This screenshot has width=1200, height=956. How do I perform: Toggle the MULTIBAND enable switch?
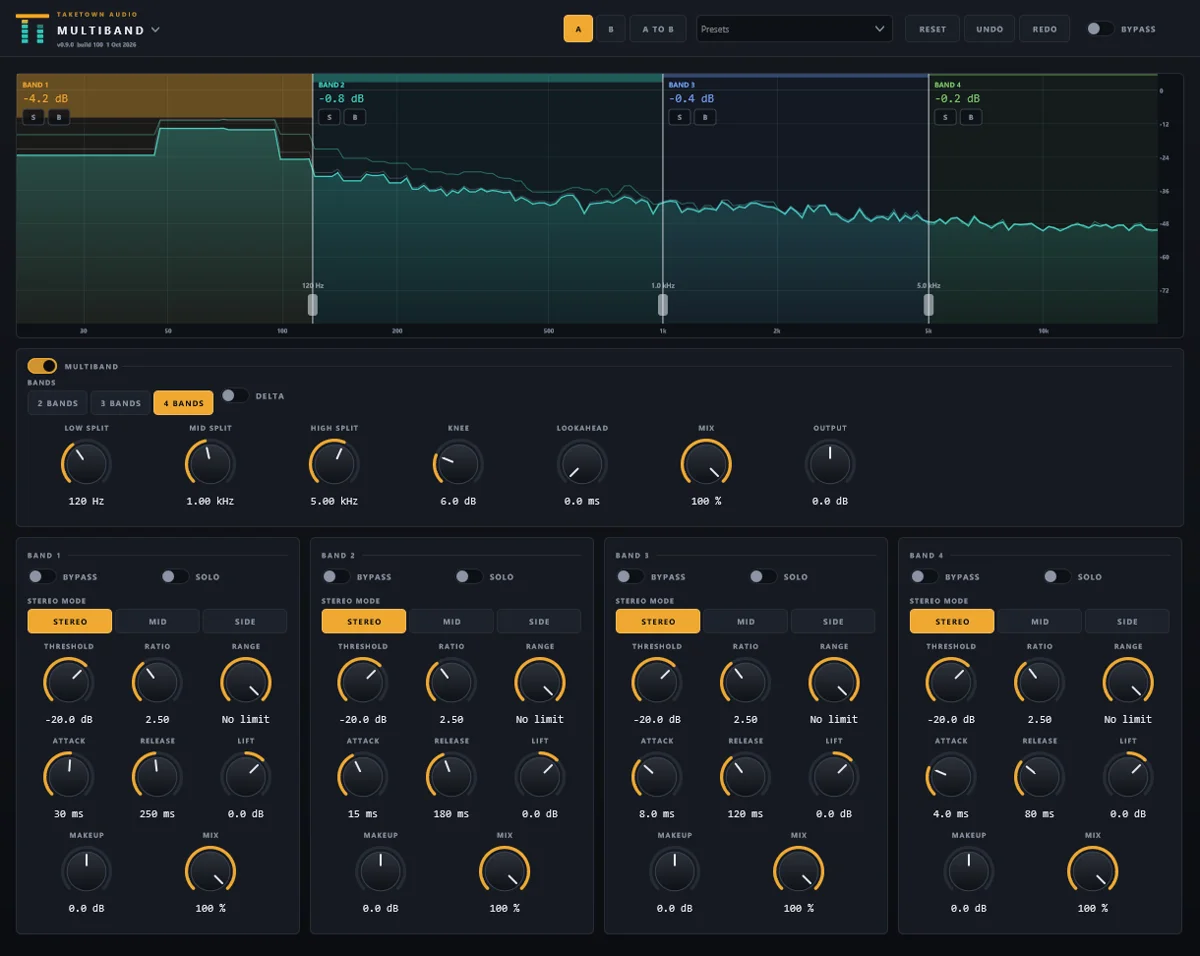click(42, 366)
